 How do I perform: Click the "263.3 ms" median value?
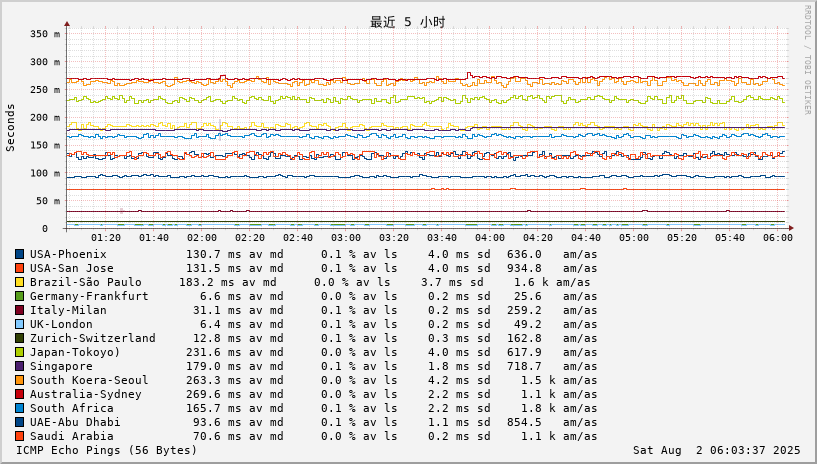pyautogui.click(x=214, y=380)
